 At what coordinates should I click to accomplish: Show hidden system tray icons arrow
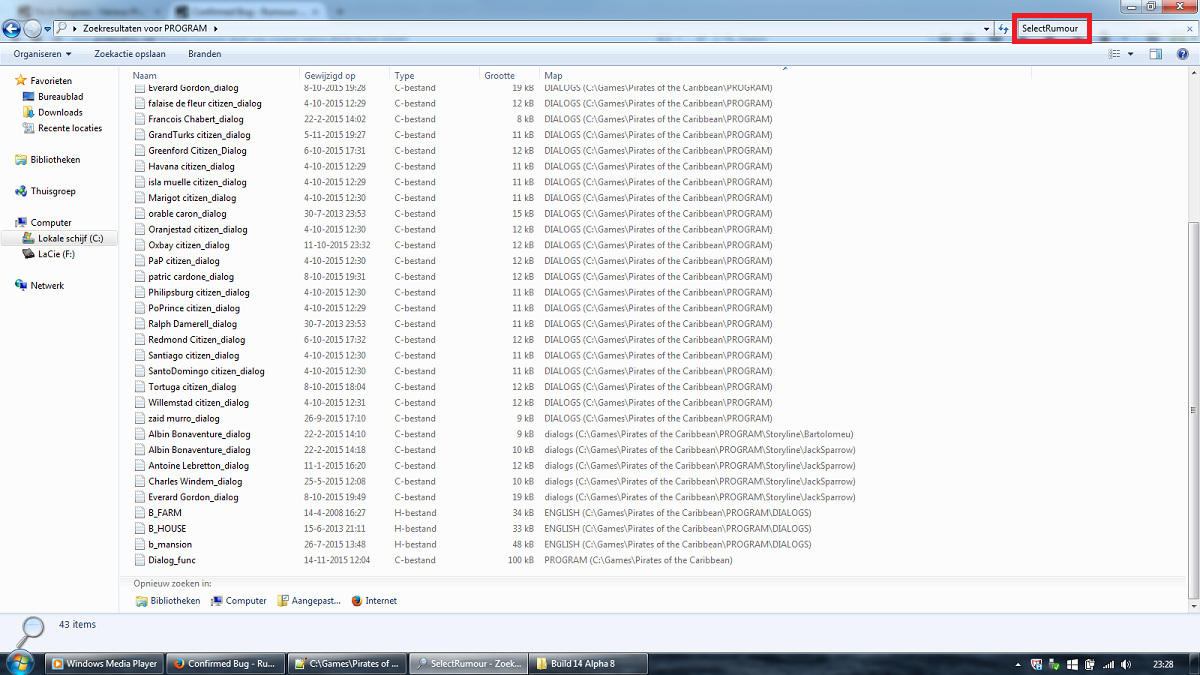pos(1019,664)
